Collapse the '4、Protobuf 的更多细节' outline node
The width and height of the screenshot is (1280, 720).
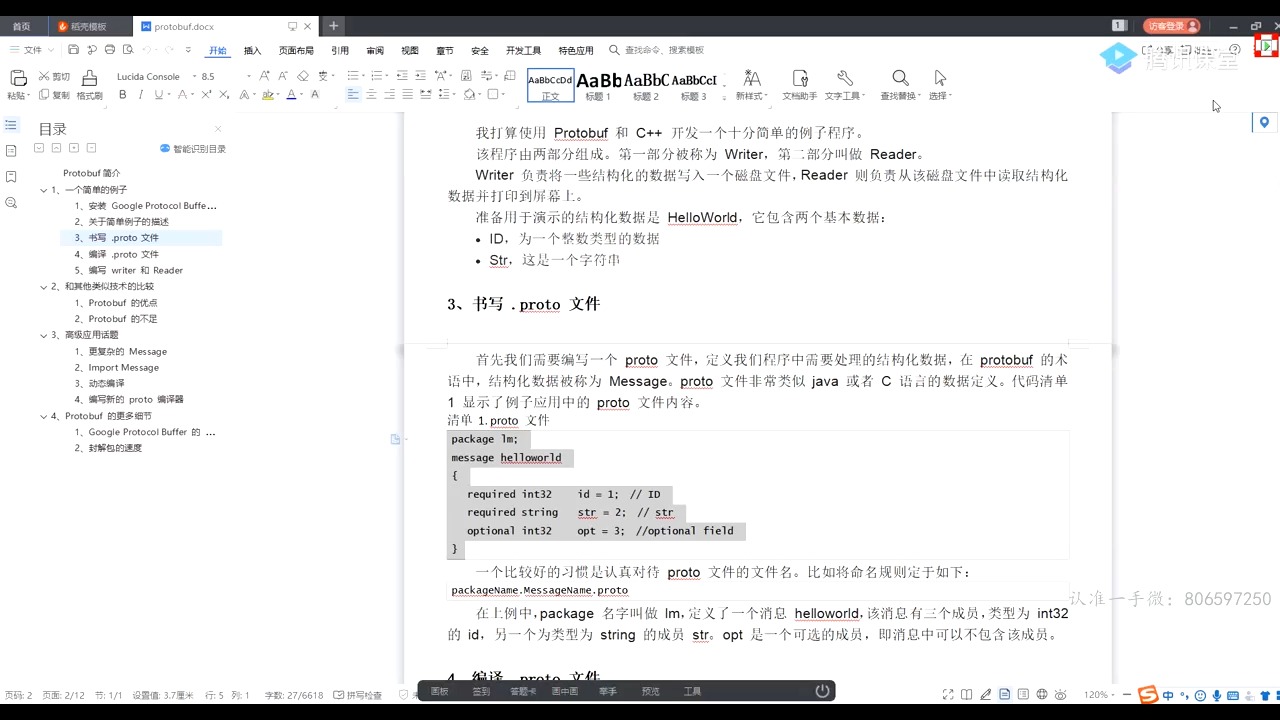coord(43,416)
